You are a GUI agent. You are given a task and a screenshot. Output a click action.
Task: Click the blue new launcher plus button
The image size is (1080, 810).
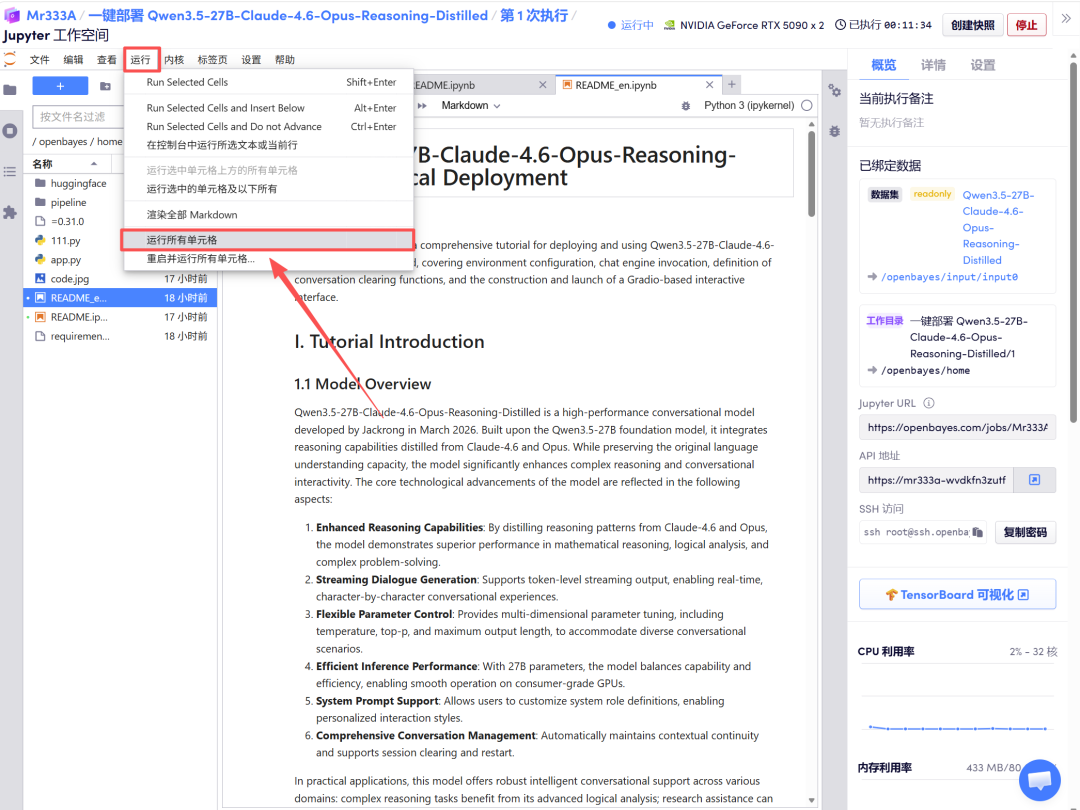tap(60, 86)
